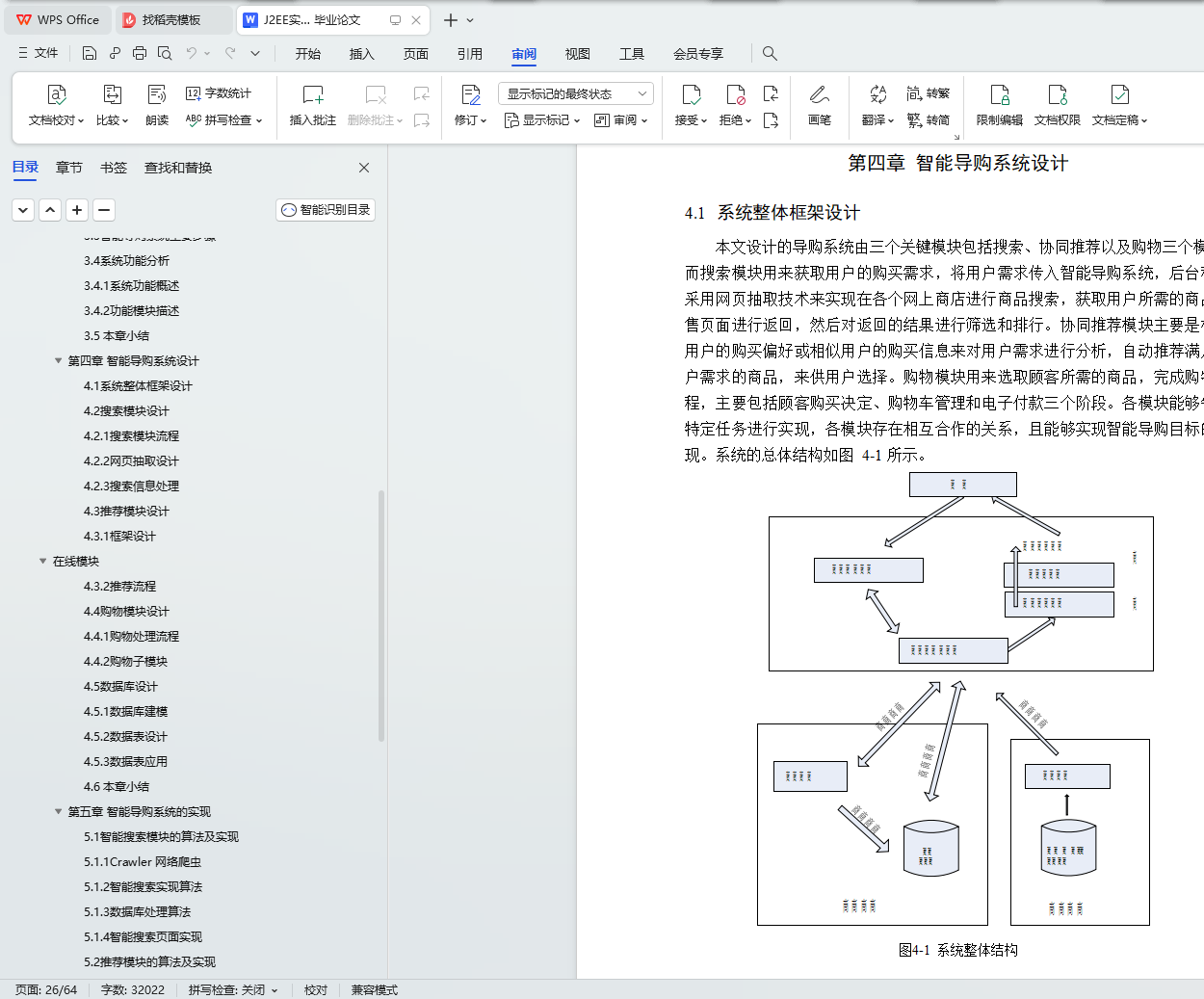Switch to the 引用 ribbon tab
The height and width of the screenshot is (999, 1204).
pyautogui.click(x=470, y=54)
